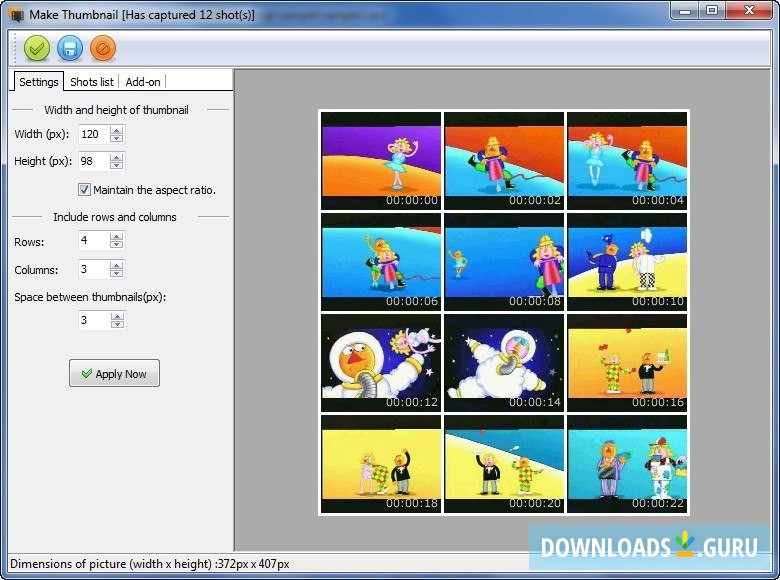Click the Apply Now button
This screenshot has width=780, height=580.
114,373
